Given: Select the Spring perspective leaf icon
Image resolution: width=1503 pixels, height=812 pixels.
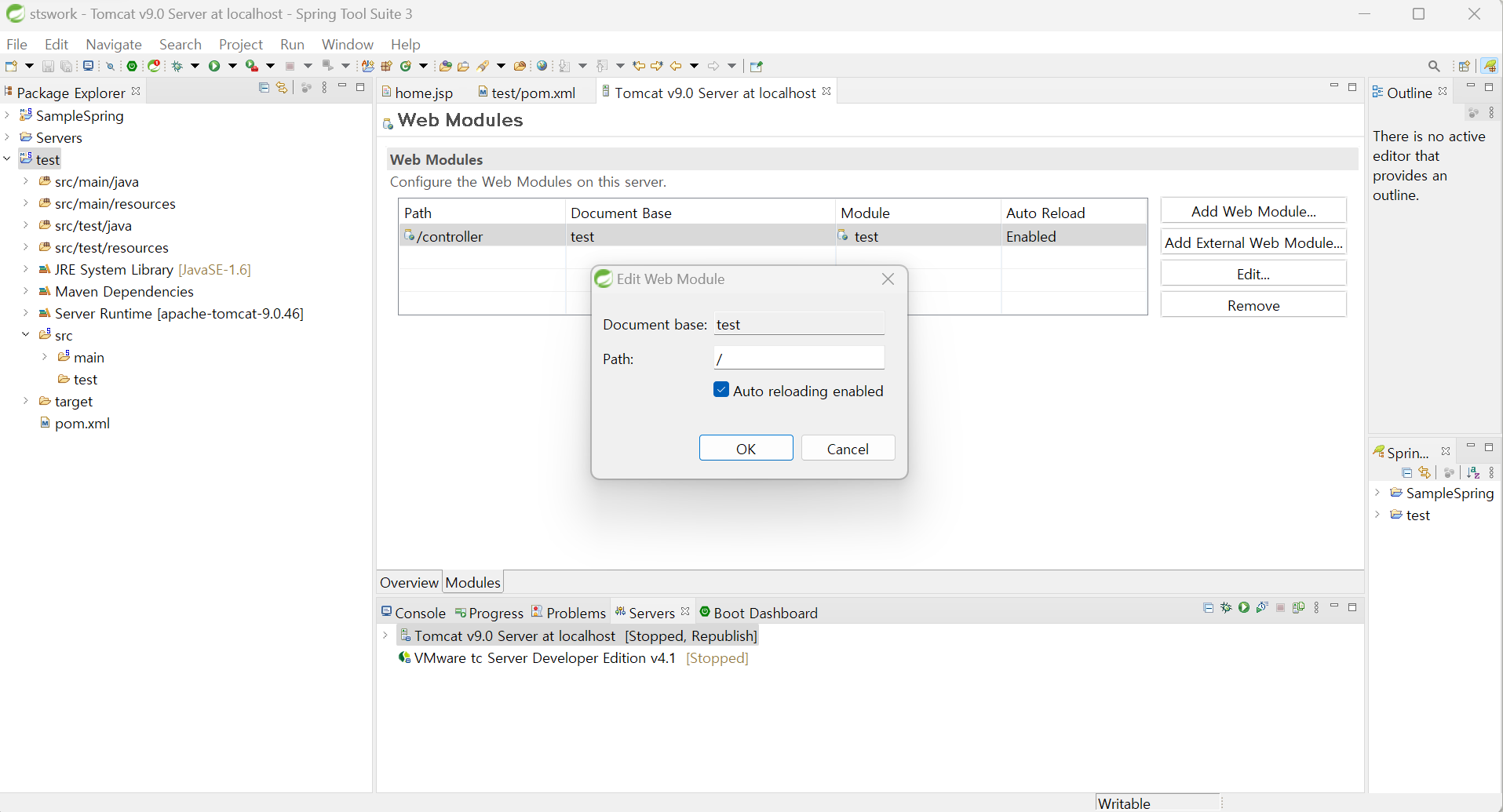Looking at the screenshot, I should (1490, 66).
